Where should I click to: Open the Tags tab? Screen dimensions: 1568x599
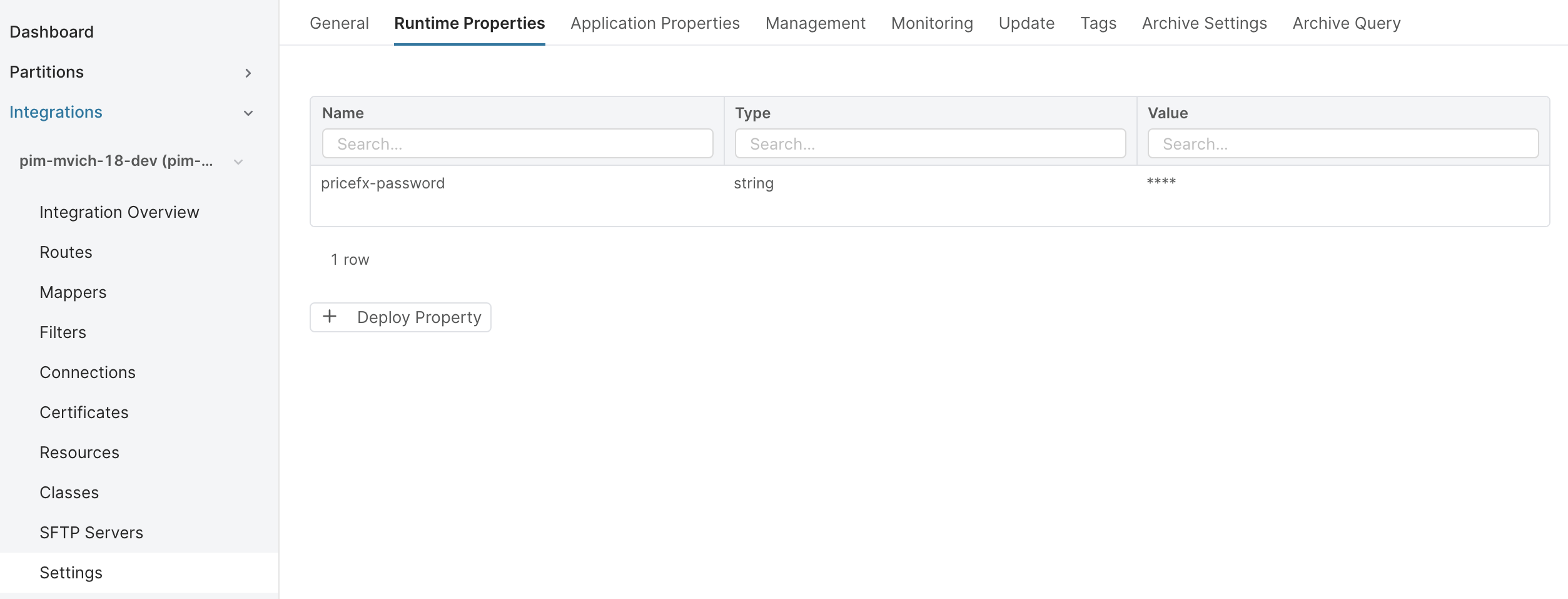pyautogui.click(x=1098, y=23)
